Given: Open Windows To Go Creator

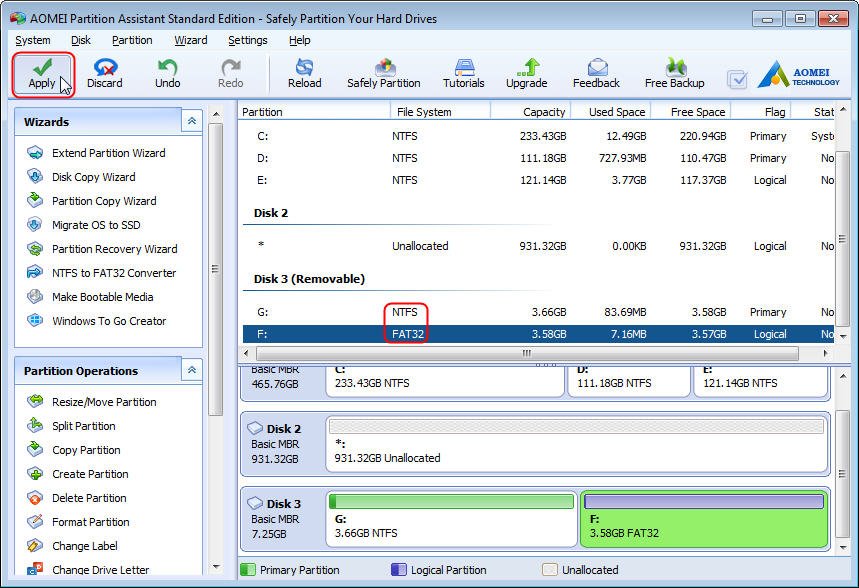Looking at the screenshot, I should (96, 321).
